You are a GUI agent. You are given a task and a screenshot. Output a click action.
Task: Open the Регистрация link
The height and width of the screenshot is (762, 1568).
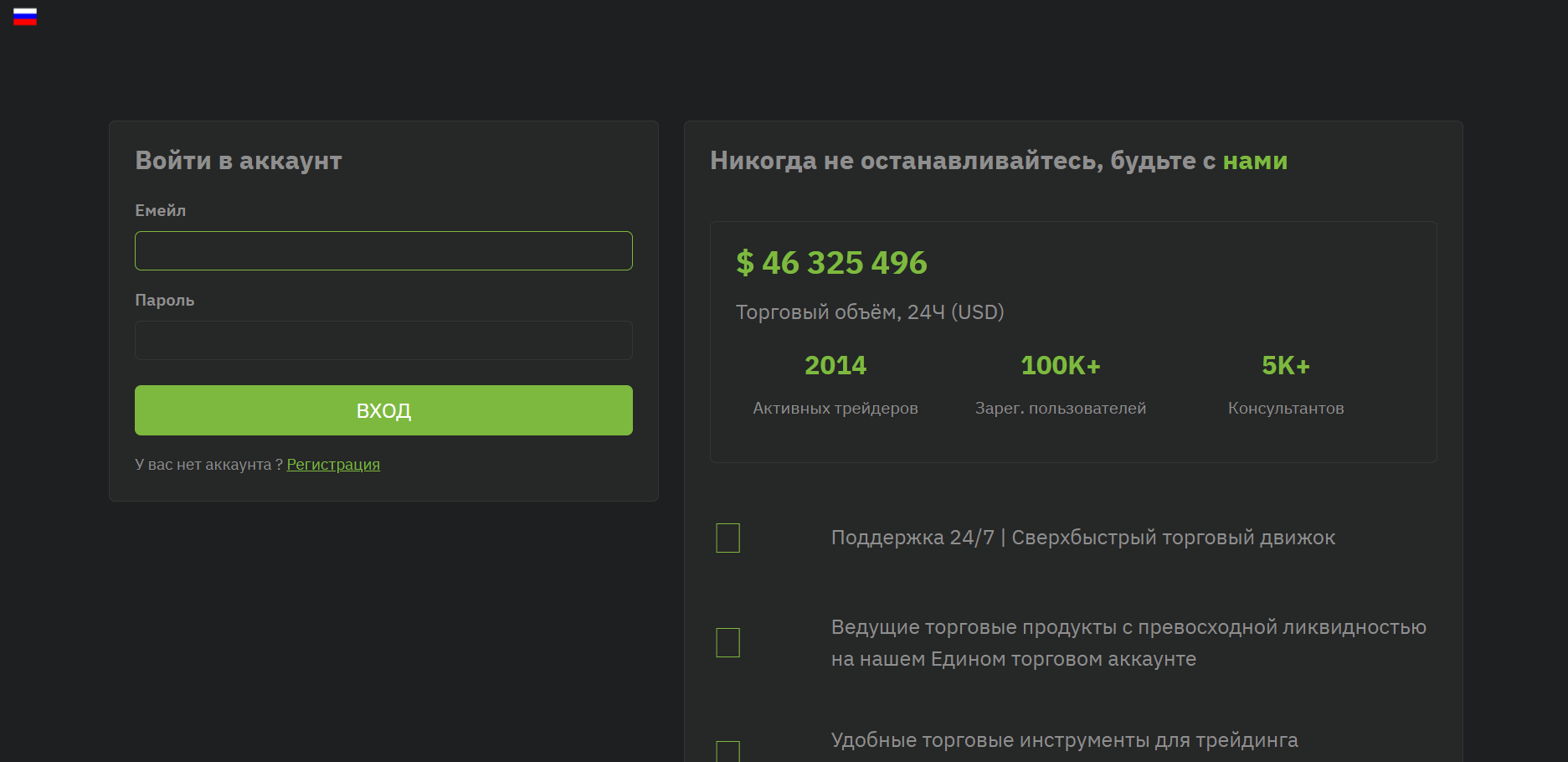coord(333,465)
